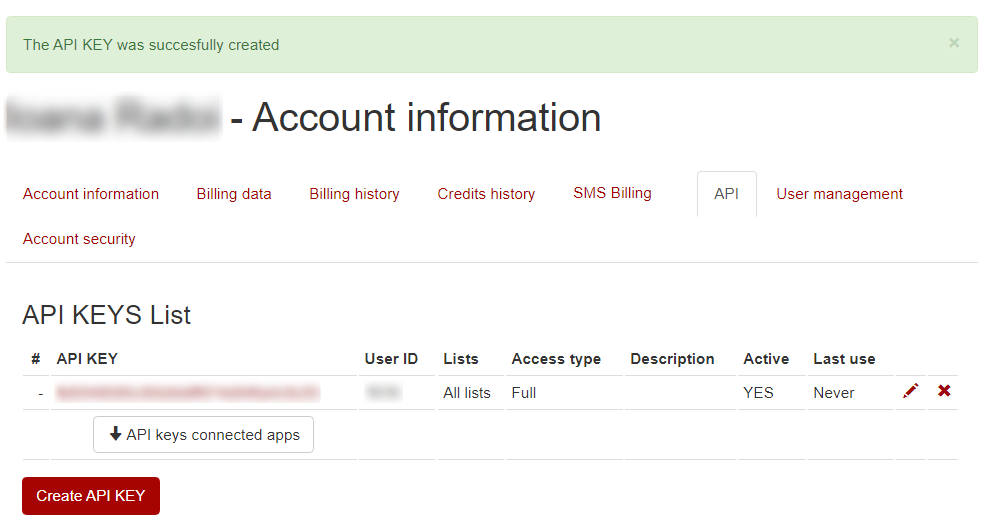Viewport: 983px width, 520px height.
Task: Click the YES active status cell
Action: tap(758, 393)
